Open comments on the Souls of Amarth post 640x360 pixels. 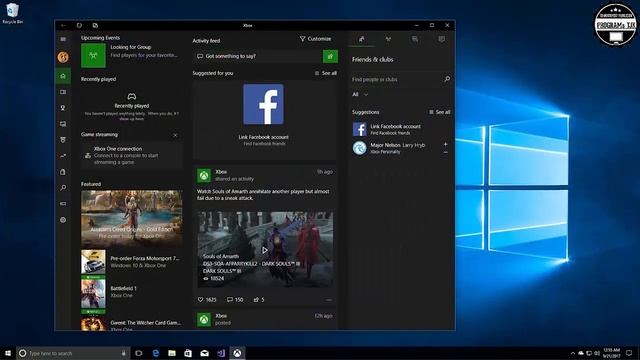[x=230, y=300]
